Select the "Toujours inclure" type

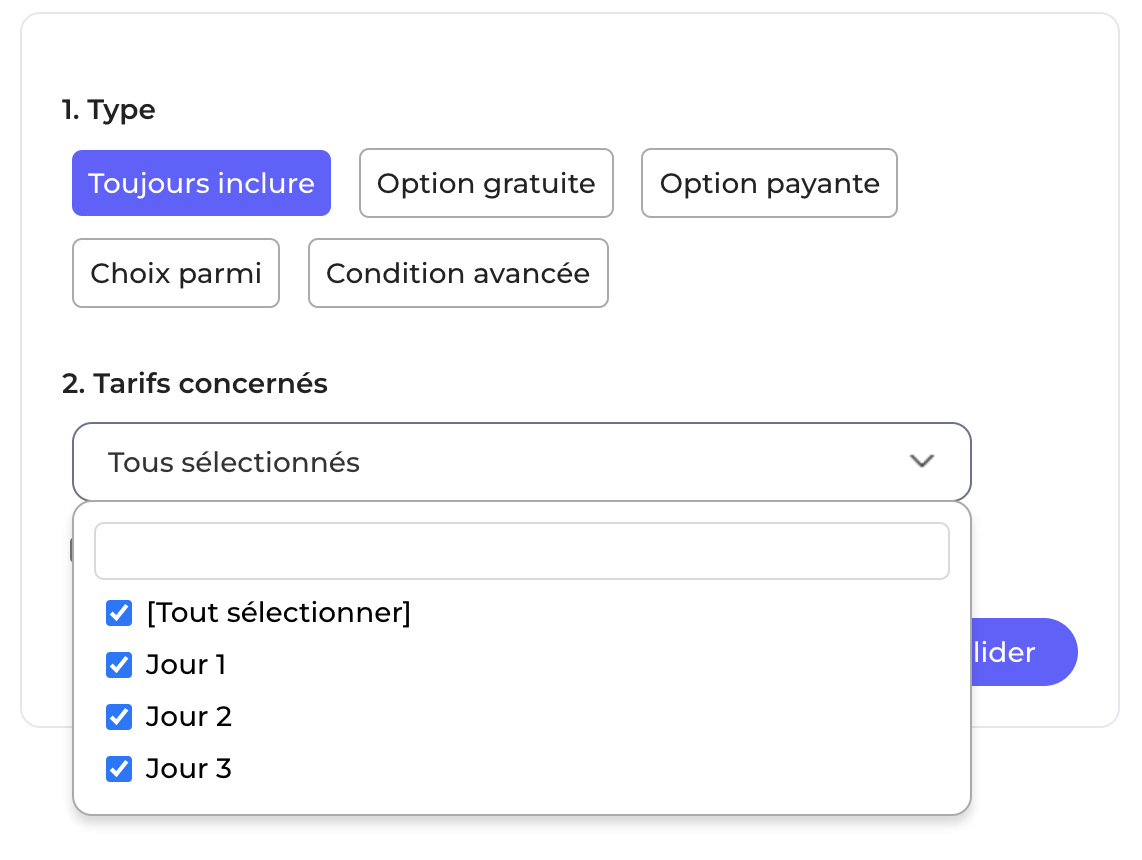(201, 183)
